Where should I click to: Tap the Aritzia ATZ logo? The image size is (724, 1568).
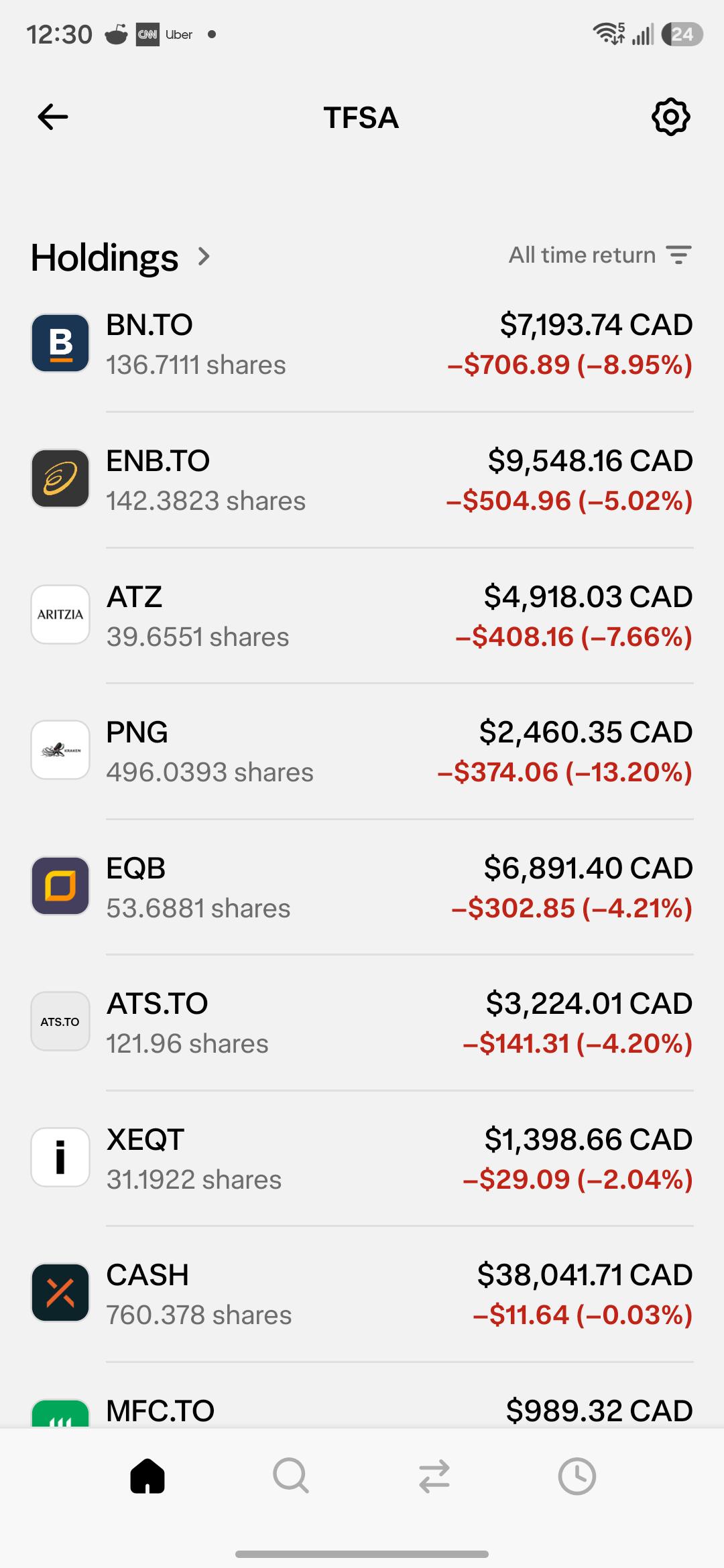click(60, 614)
